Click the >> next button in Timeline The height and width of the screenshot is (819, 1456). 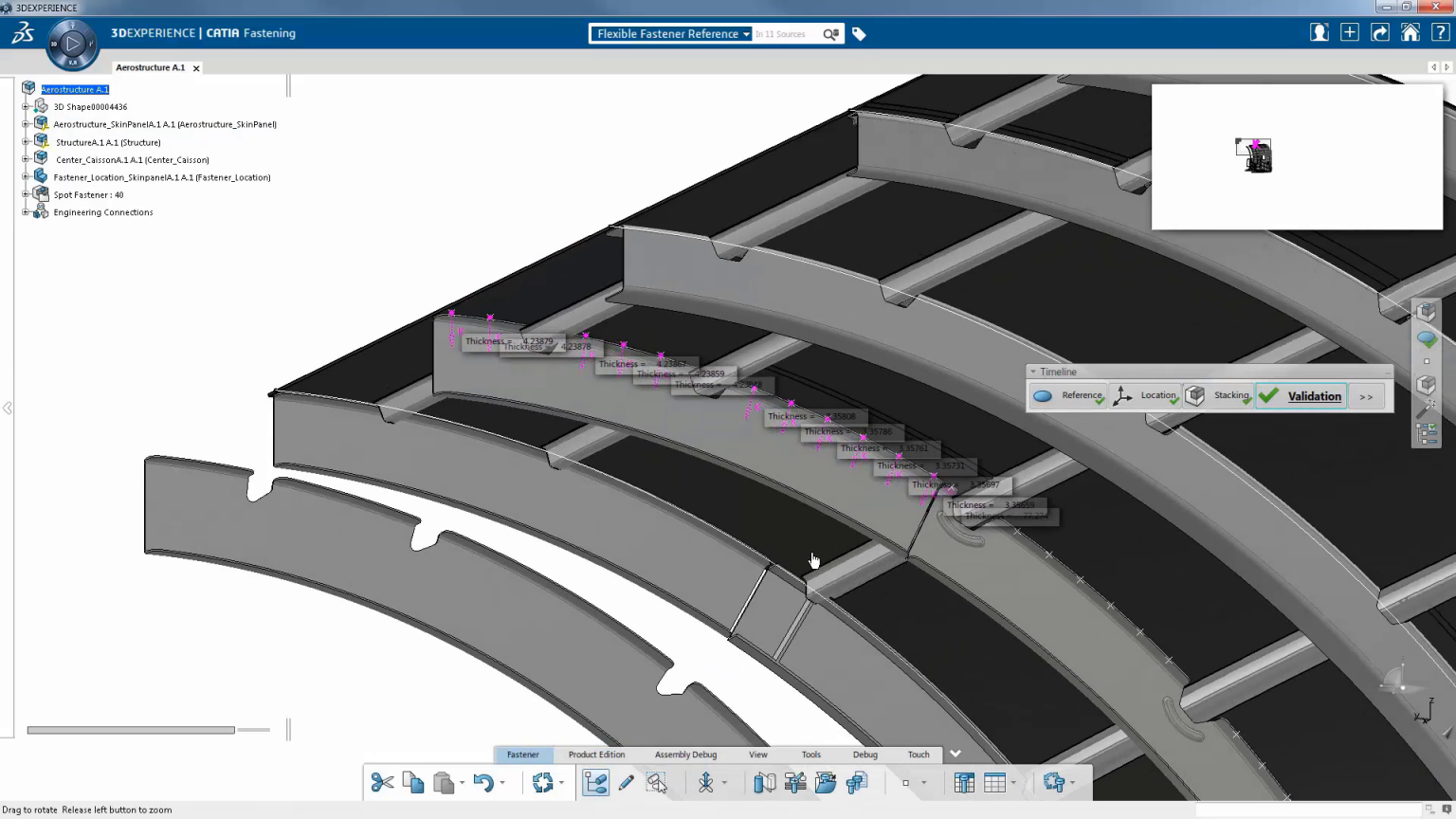1366,397
